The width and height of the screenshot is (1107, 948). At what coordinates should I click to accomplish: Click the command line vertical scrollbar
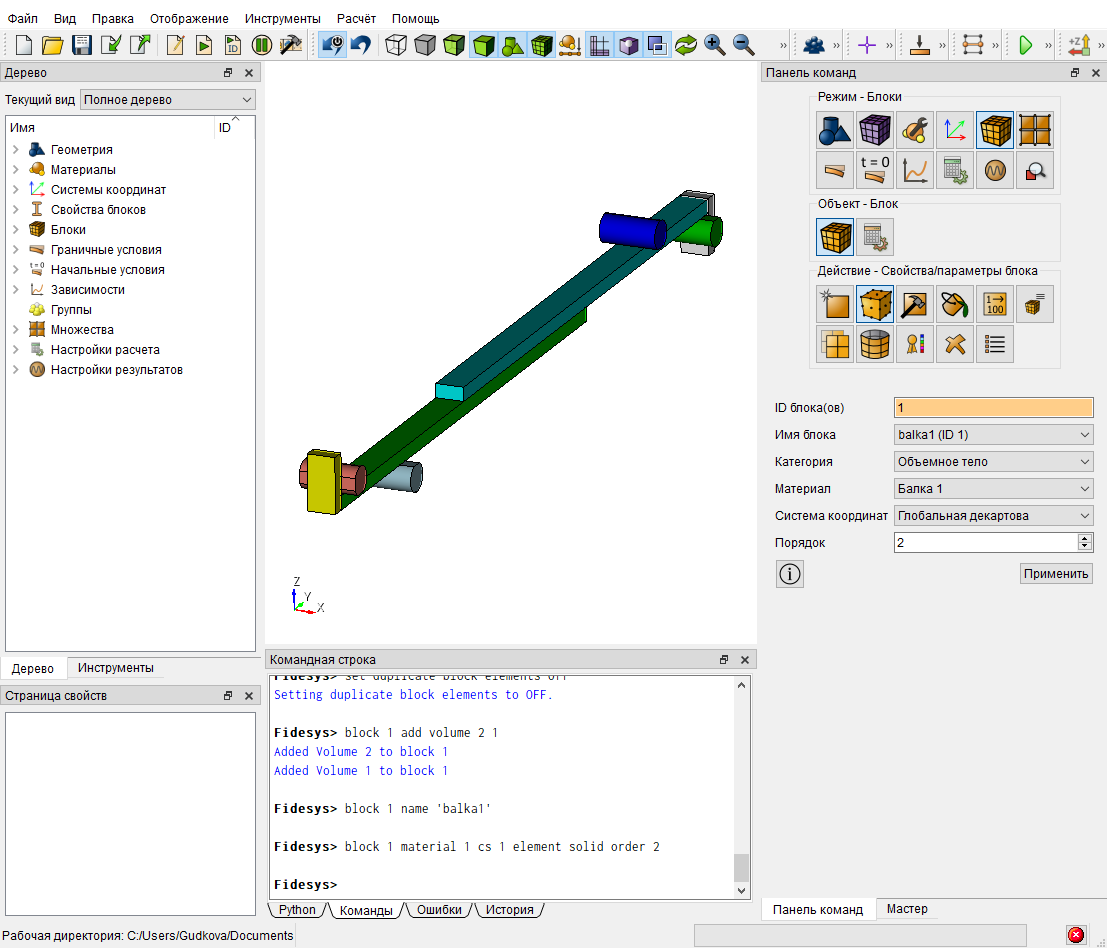[741, 787]
